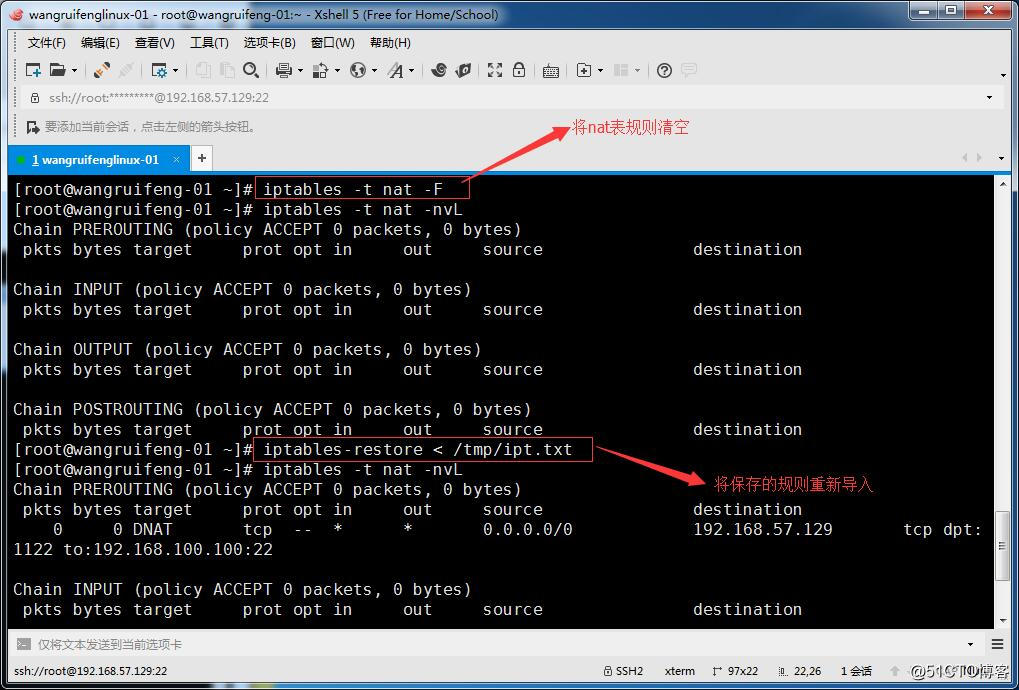
Task: Expand the Print dropdown arrow
Action: click(300, 70)
